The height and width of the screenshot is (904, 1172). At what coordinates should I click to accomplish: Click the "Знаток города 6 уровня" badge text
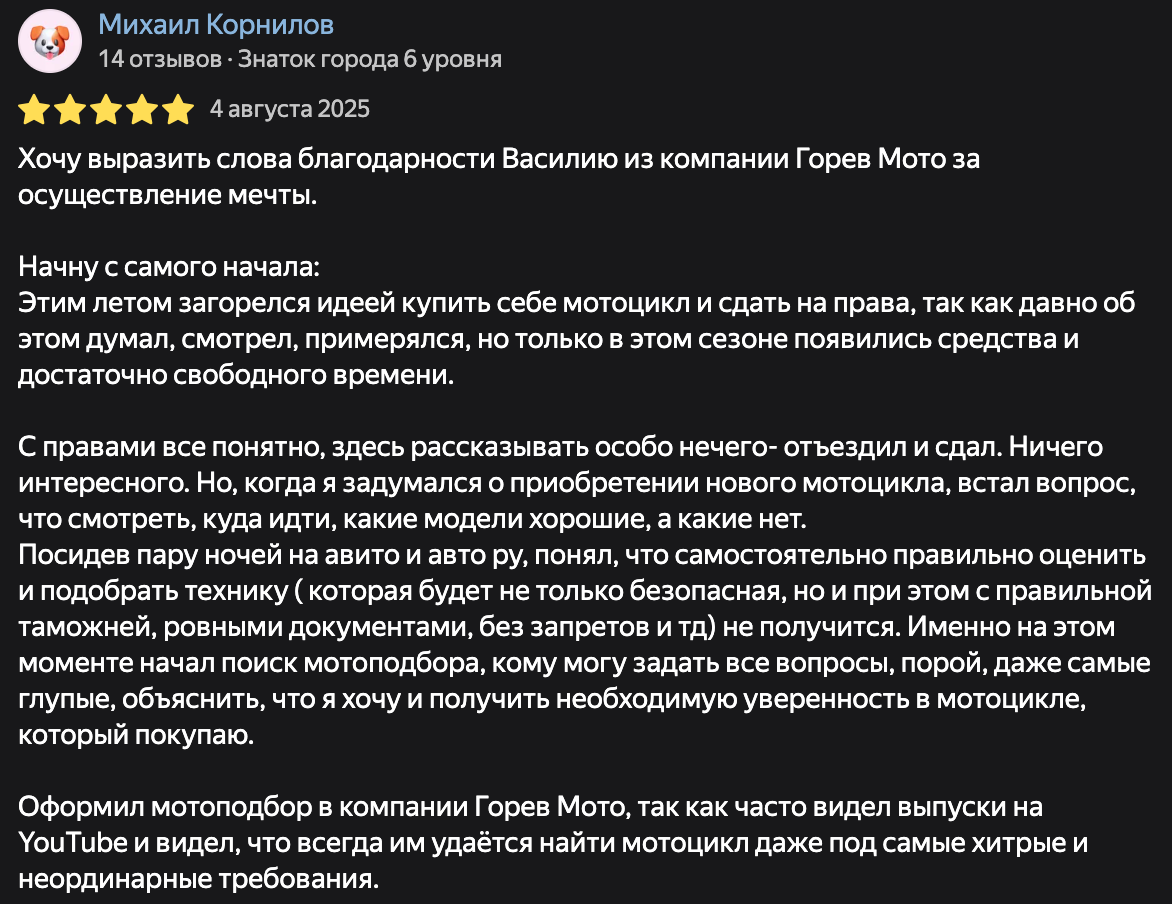370,59
